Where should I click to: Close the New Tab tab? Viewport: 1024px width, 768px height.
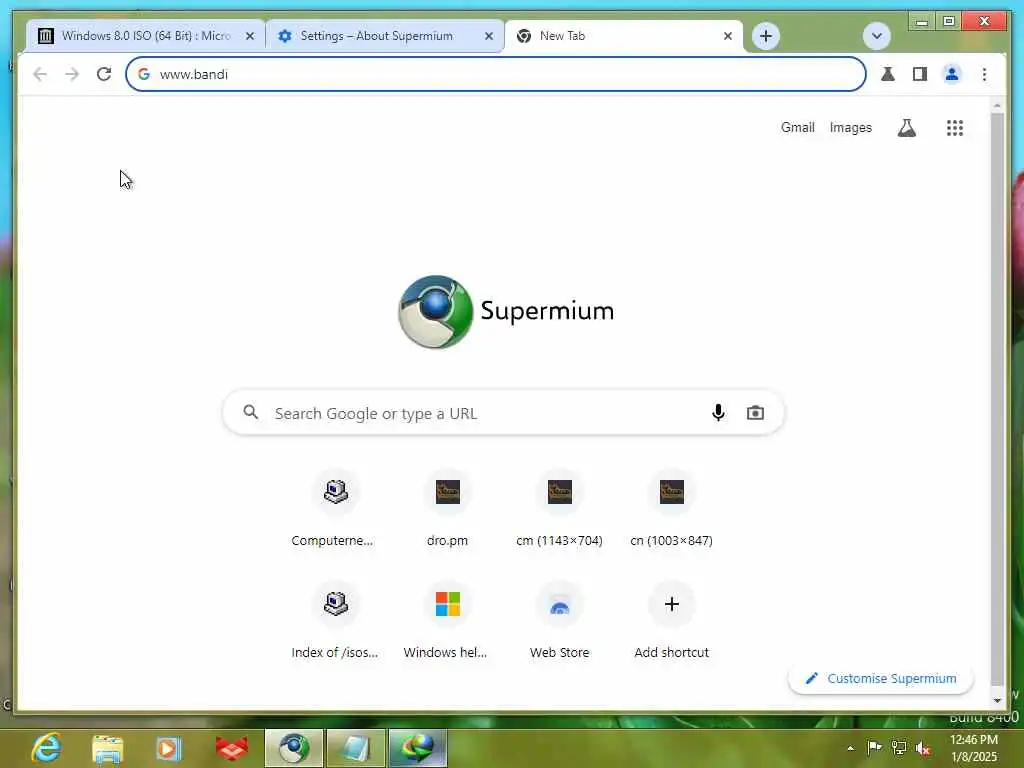[x=728, y=36]
